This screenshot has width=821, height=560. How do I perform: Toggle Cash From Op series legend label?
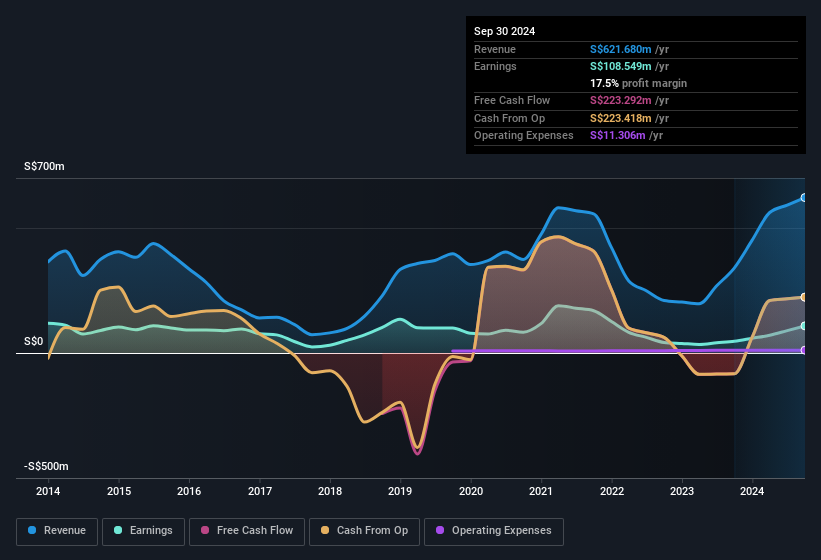coord(370,531)
